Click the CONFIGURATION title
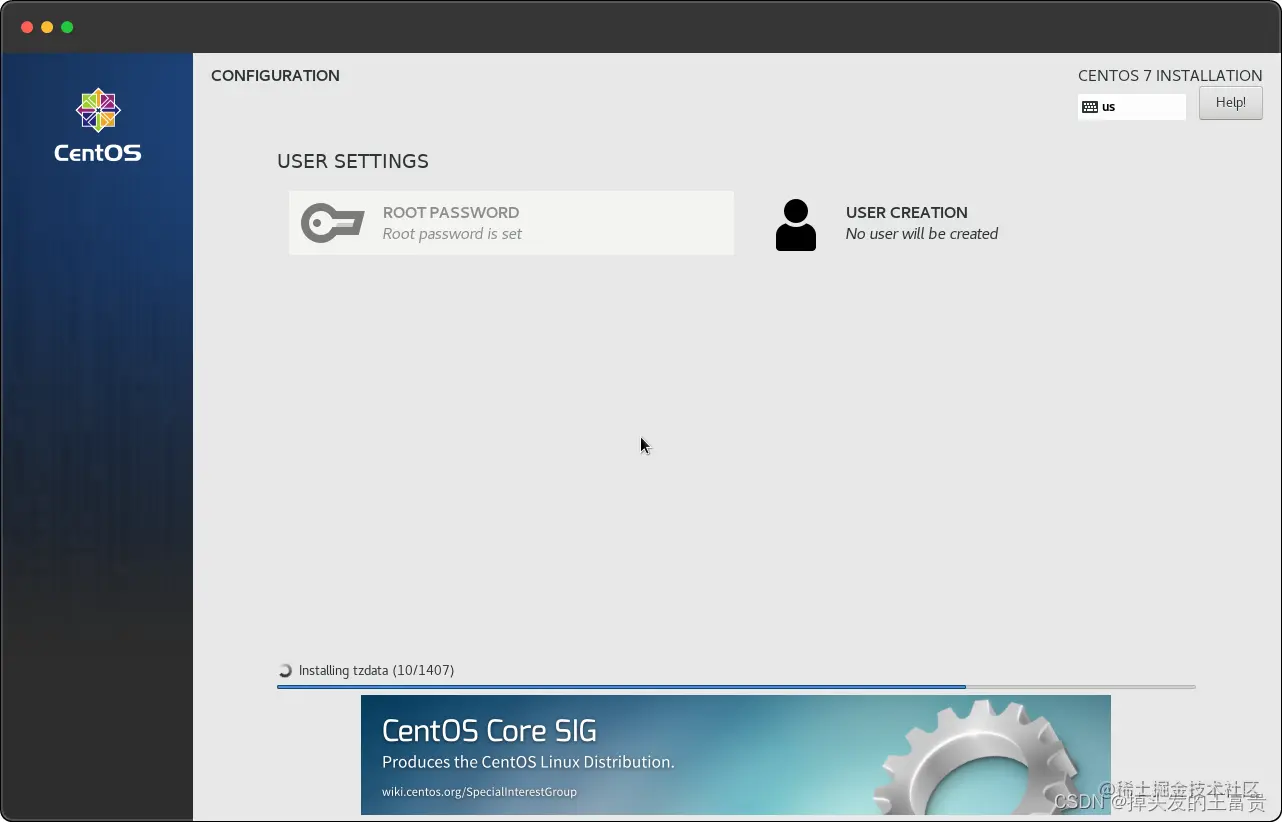The width and height of the screenshot is (1282, 822). point(275,76)
